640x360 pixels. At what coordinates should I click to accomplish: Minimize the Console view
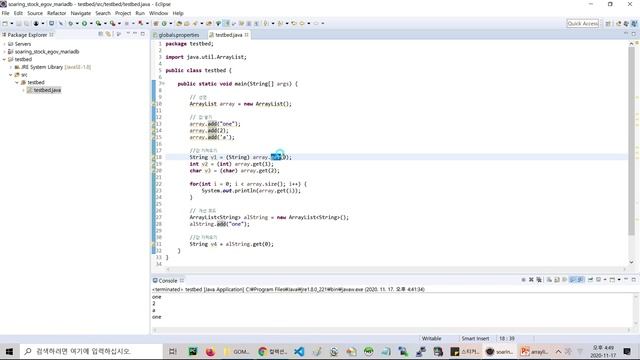[x=626, y=279]
